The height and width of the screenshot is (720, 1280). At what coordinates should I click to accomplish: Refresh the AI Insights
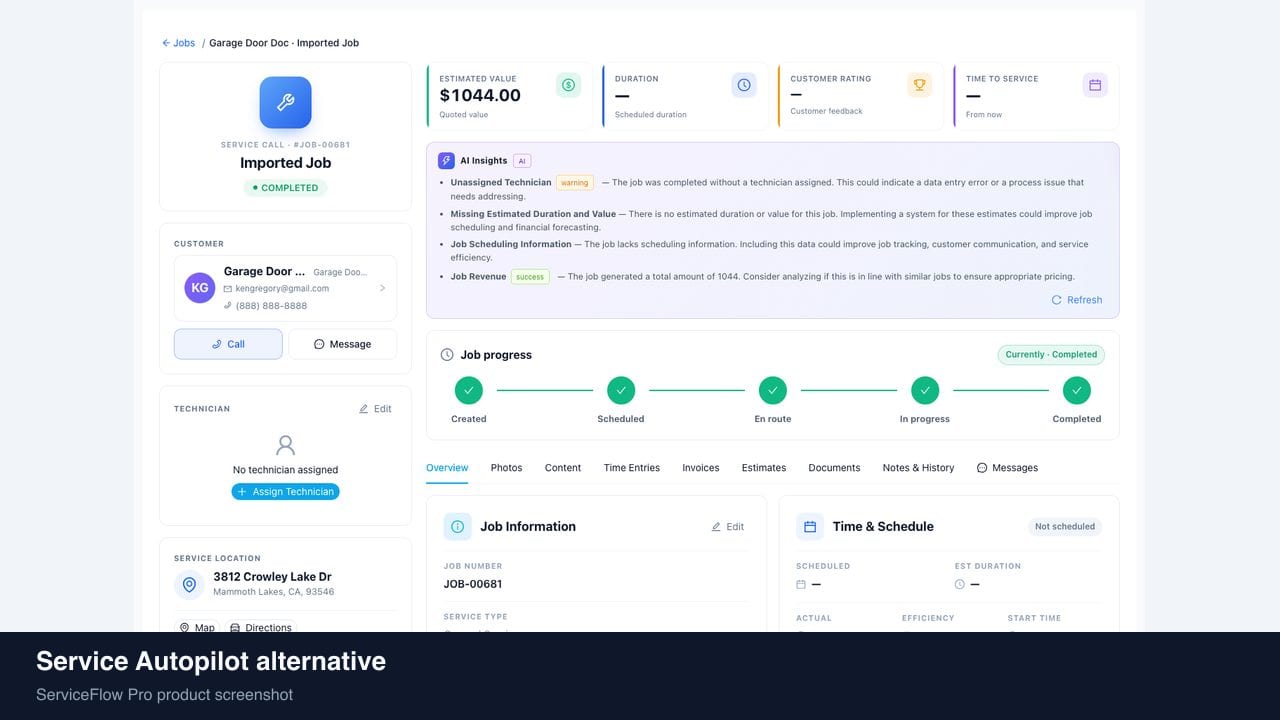tap(1077, 300)
